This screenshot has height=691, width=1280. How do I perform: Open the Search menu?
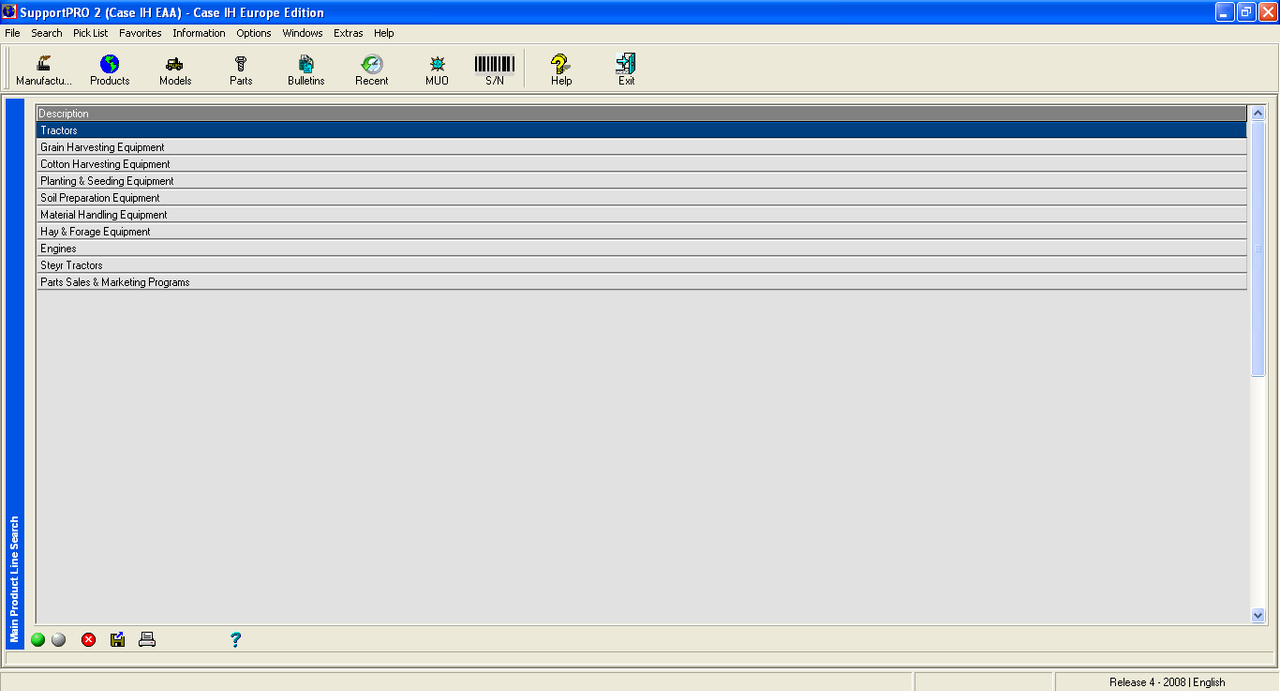(x=46, y=33)
